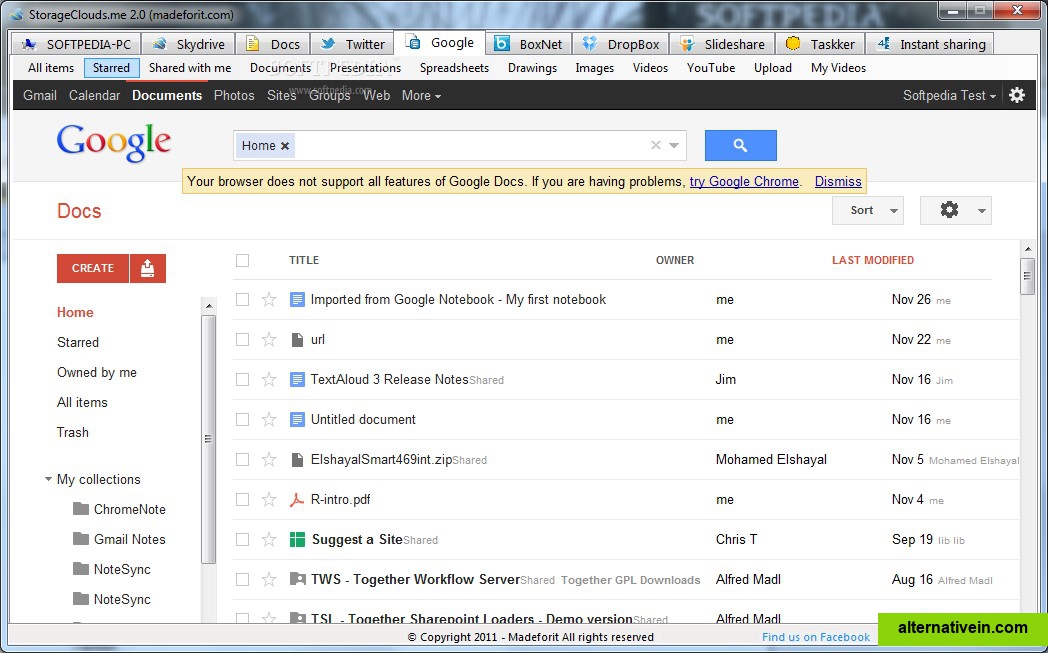The height and width of the screenshot is (653, 1048).
Task: Click the R-intro.pdf file icon
Action: [297, 500]
